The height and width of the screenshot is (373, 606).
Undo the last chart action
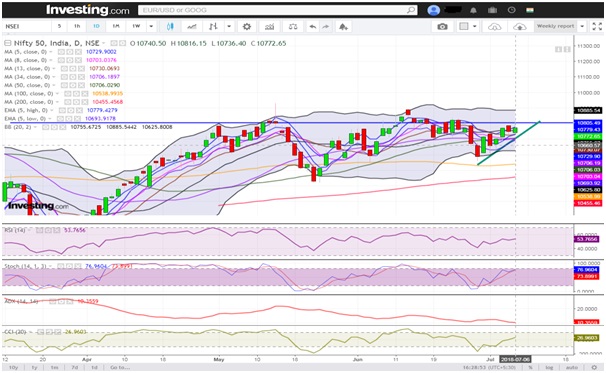[313, 26]
